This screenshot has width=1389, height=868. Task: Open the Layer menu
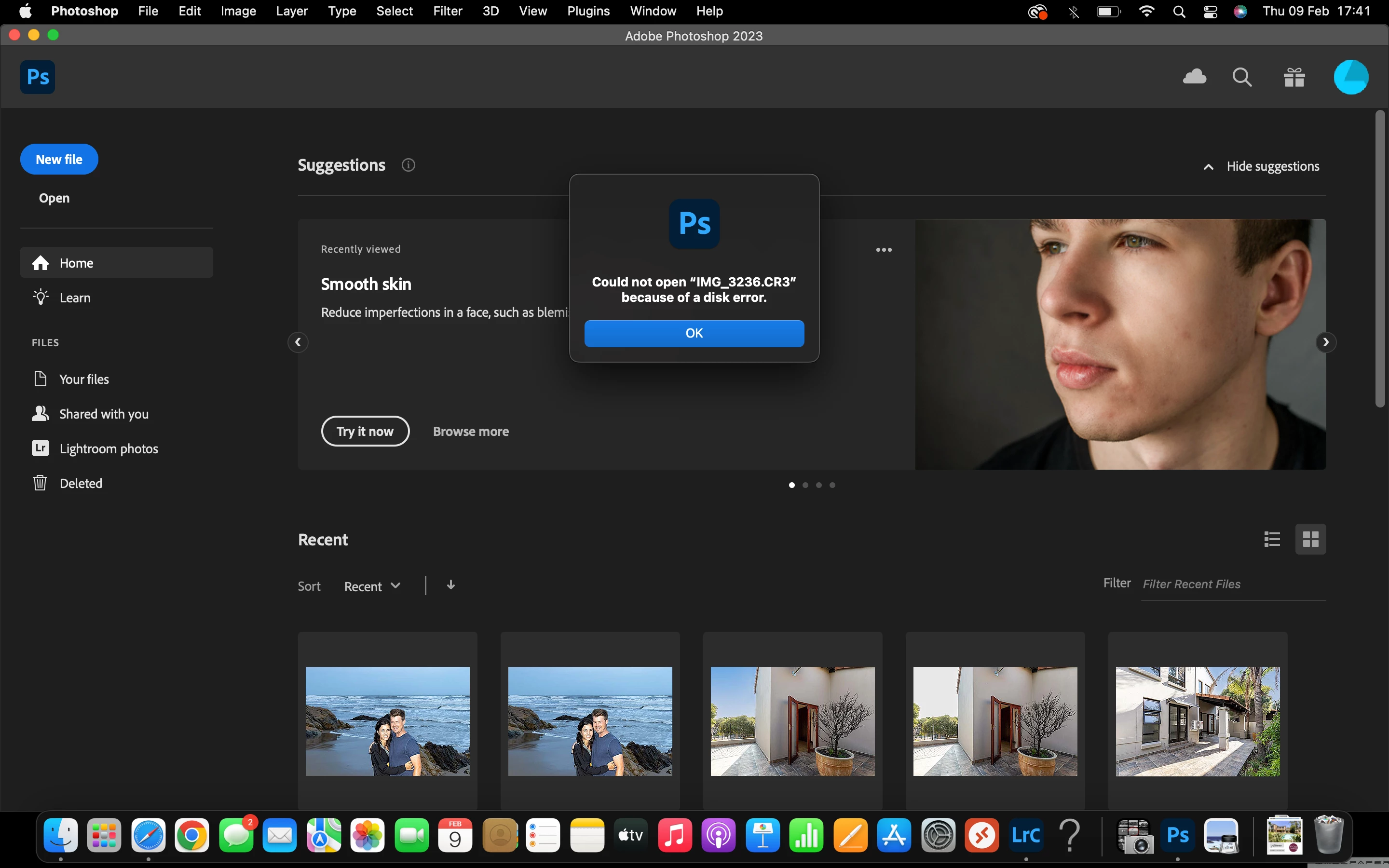tap(292, 11)
